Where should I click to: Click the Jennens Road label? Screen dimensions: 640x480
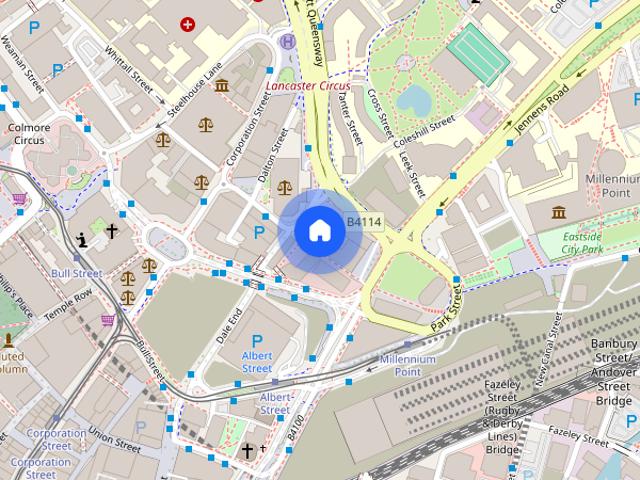pyautogui.click(x=542, y=109)
